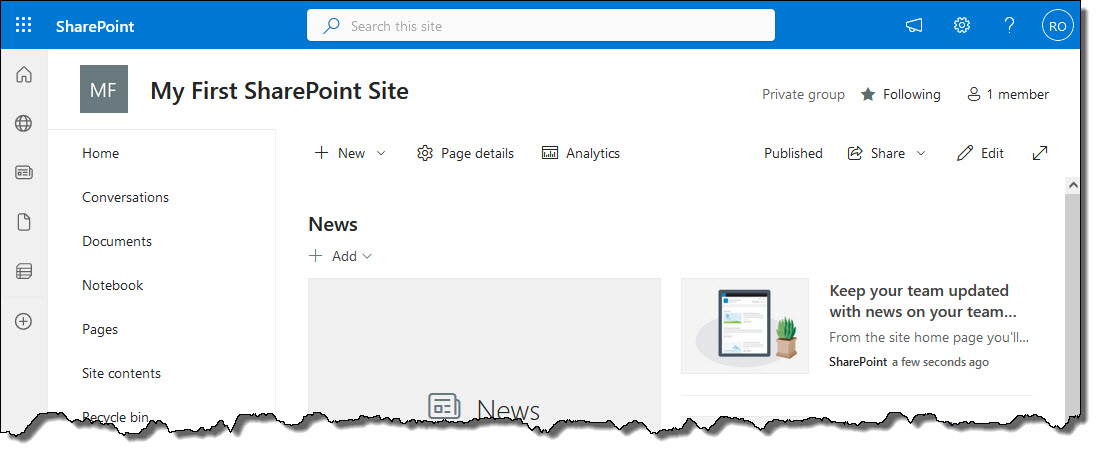The image size is (1097, 455).
Task: Click the Private group label
Action: coord(803,94)
